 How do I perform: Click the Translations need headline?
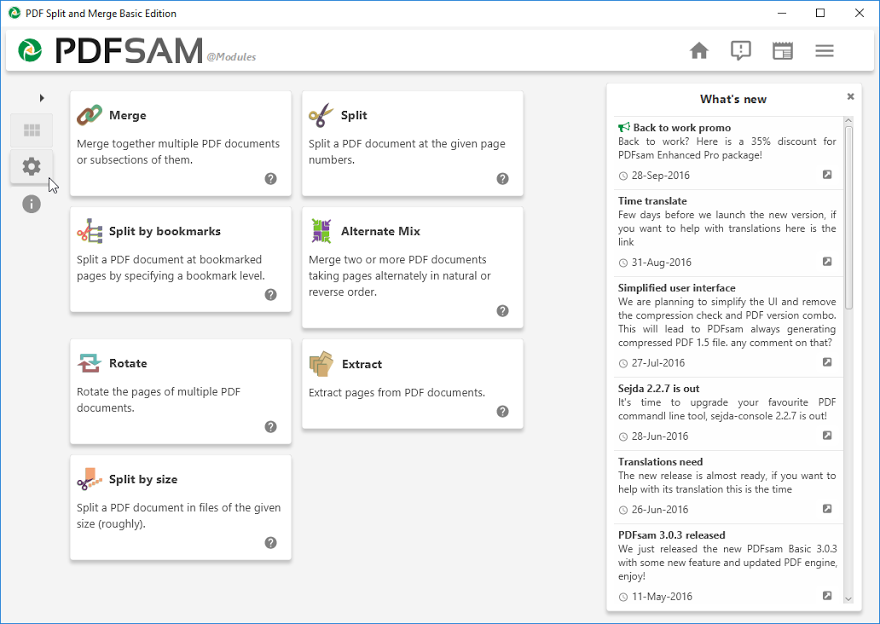pyautogui.click(x=660, y=462)
